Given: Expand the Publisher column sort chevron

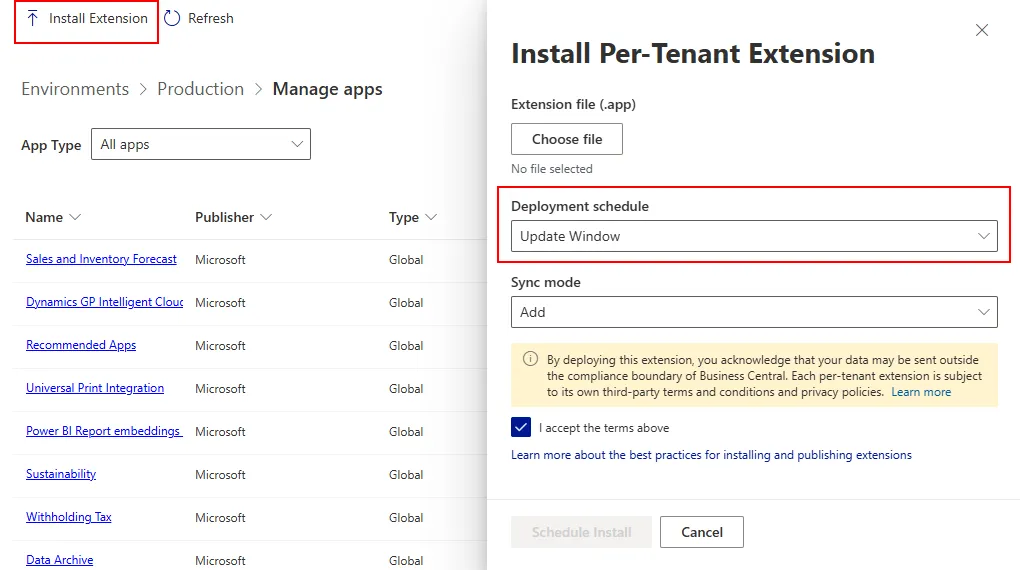Looking at the screenshot, I should 266,217.
